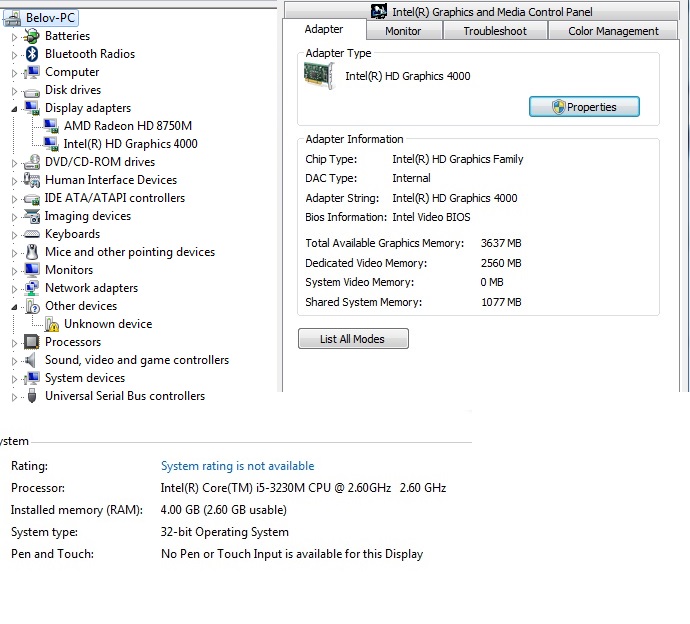
Task: Select the Unknown device entry
Action: 108,324
